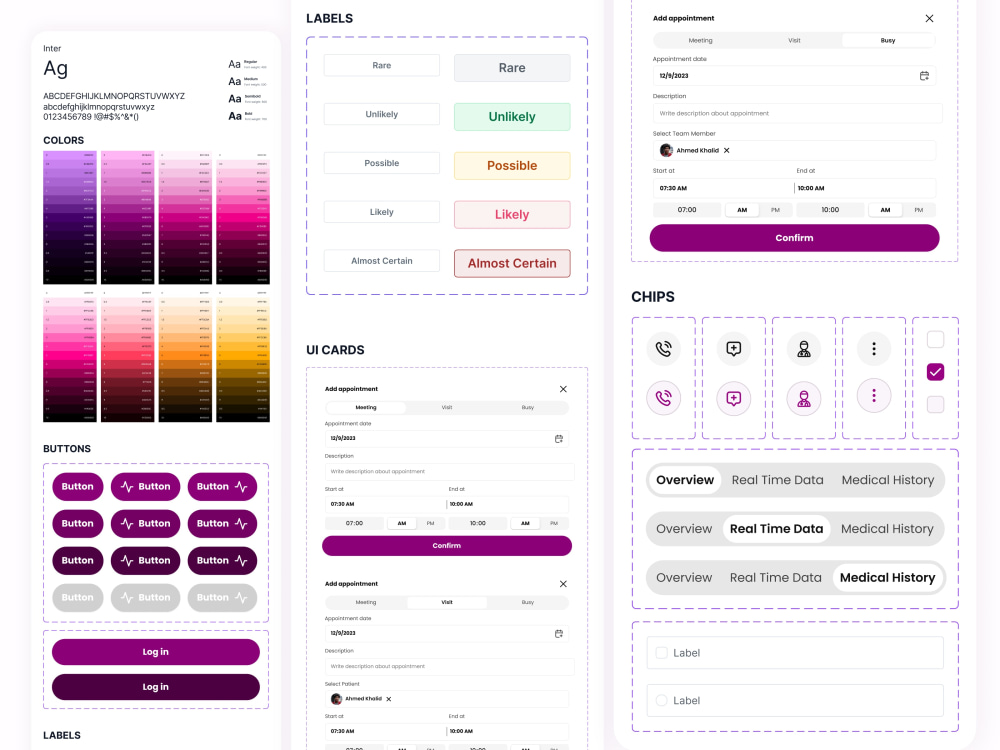Select PM for end time in Busy card
The image size is (1000, 750).
918,210
